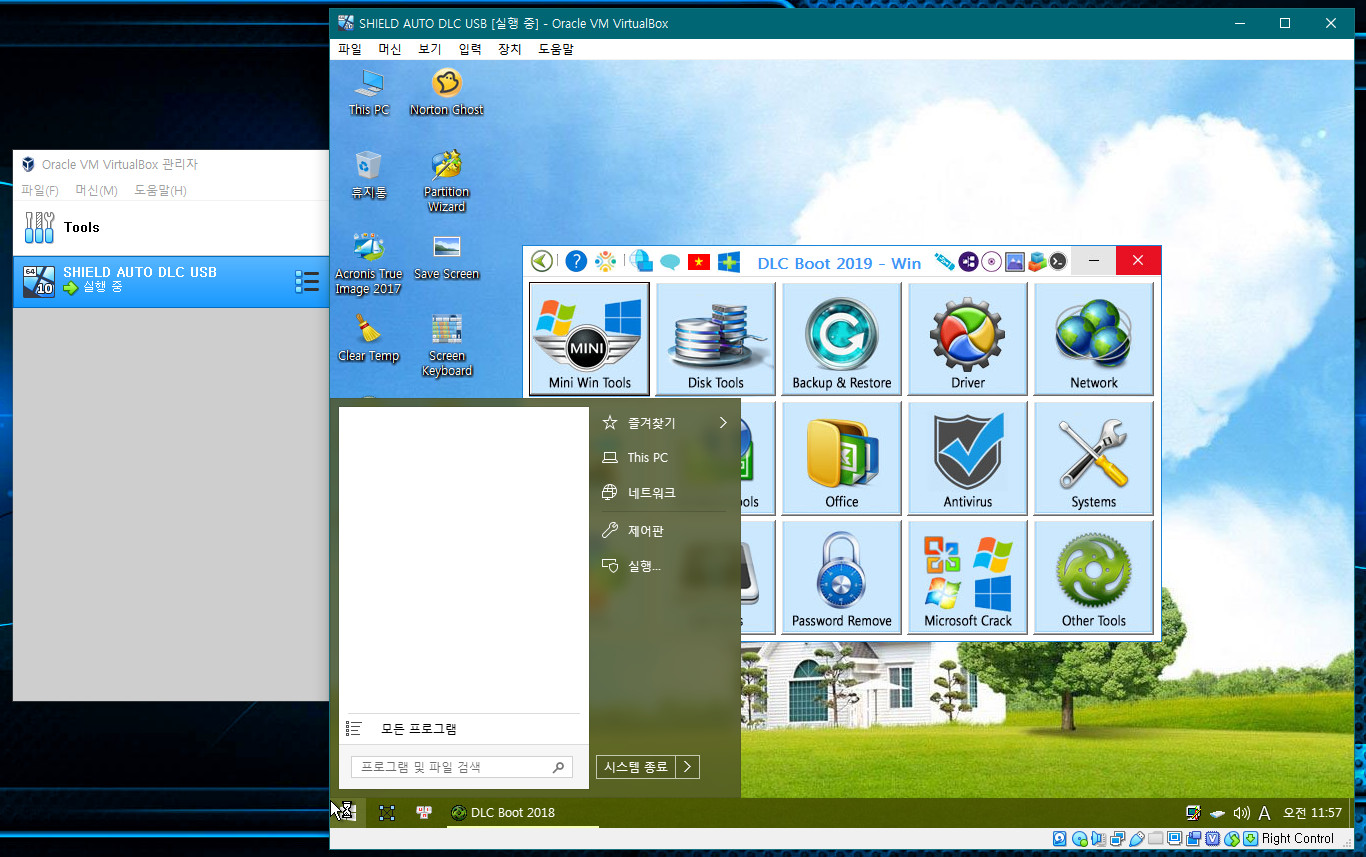Open the Clear Temp desktop shortcut
Screen dimensions: 1366x857
[368, 337]
